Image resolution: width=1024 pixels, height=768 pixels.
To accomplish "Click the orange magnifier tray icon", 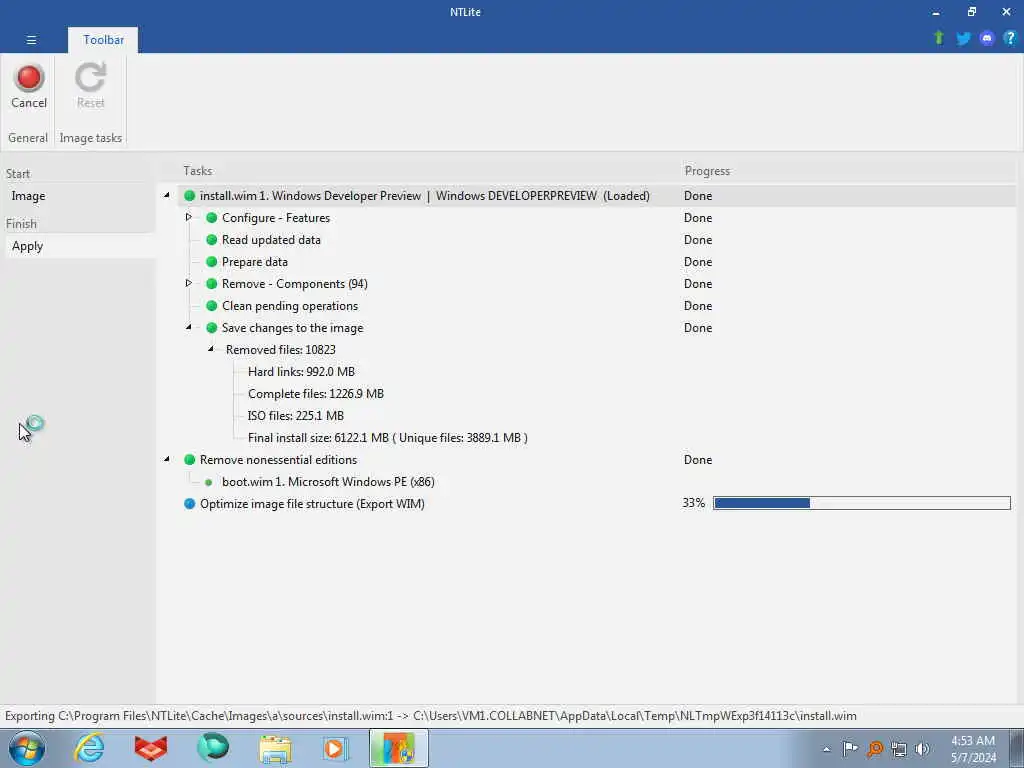I will pyautogui.click(x=875, y=749).
